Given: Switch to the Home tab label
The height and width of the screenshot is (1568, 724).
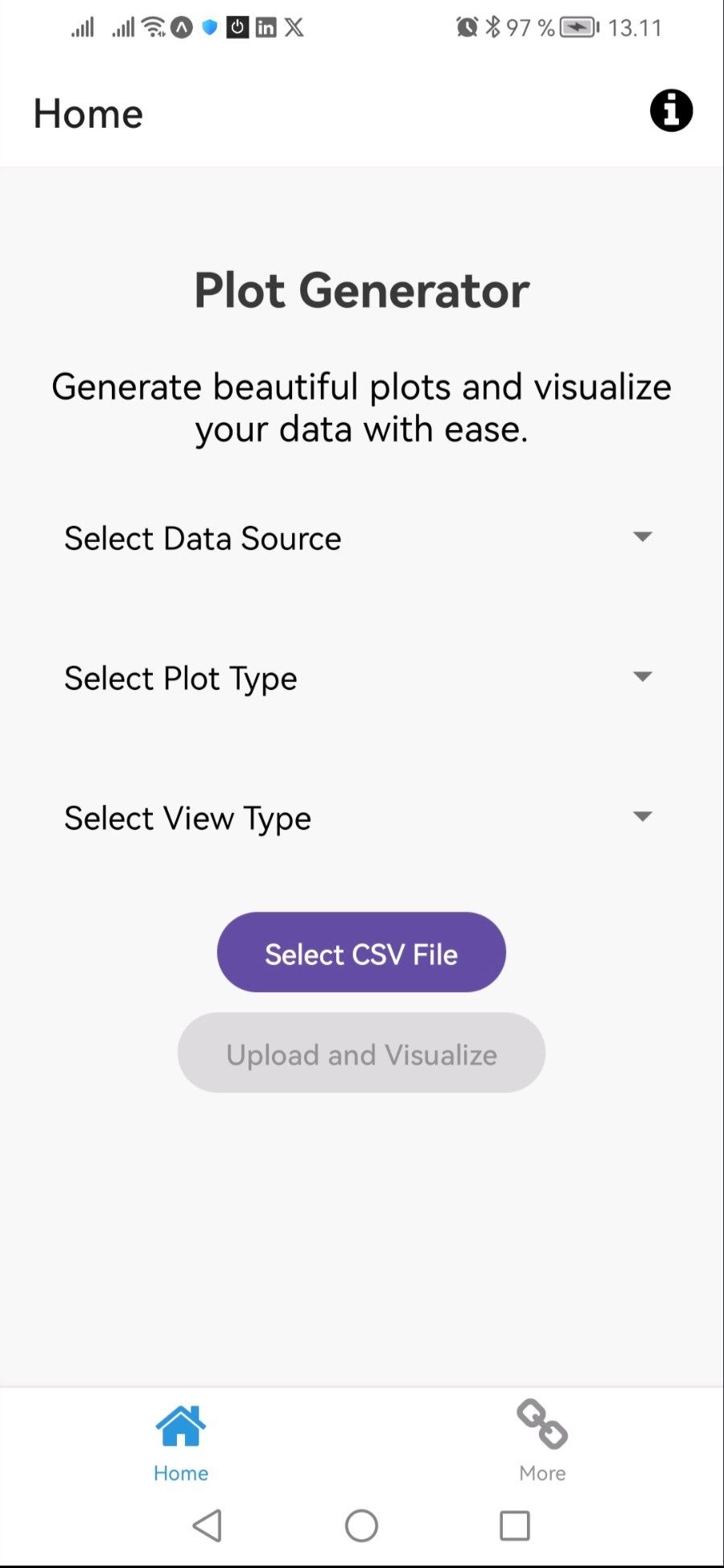Looking at the screenshot, I should click(181, 1473).
